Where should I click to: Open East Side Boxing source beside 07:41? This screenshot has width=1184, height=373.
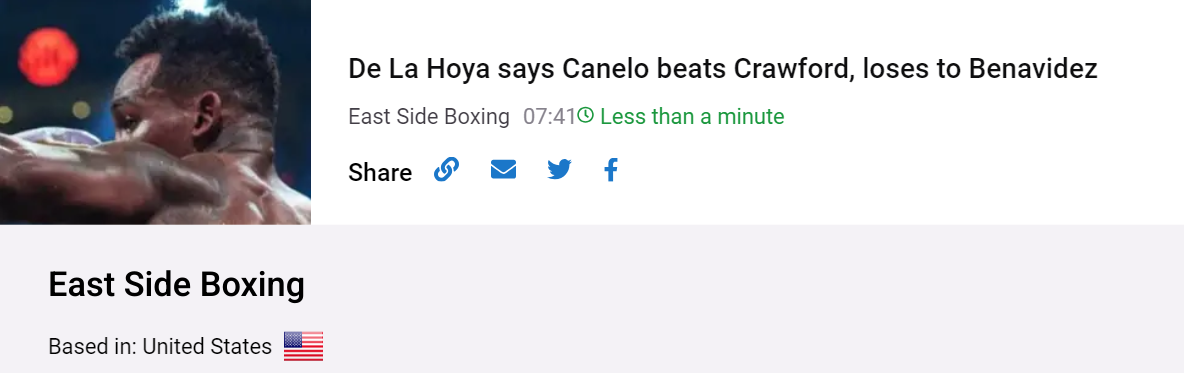tap(429, 117)
